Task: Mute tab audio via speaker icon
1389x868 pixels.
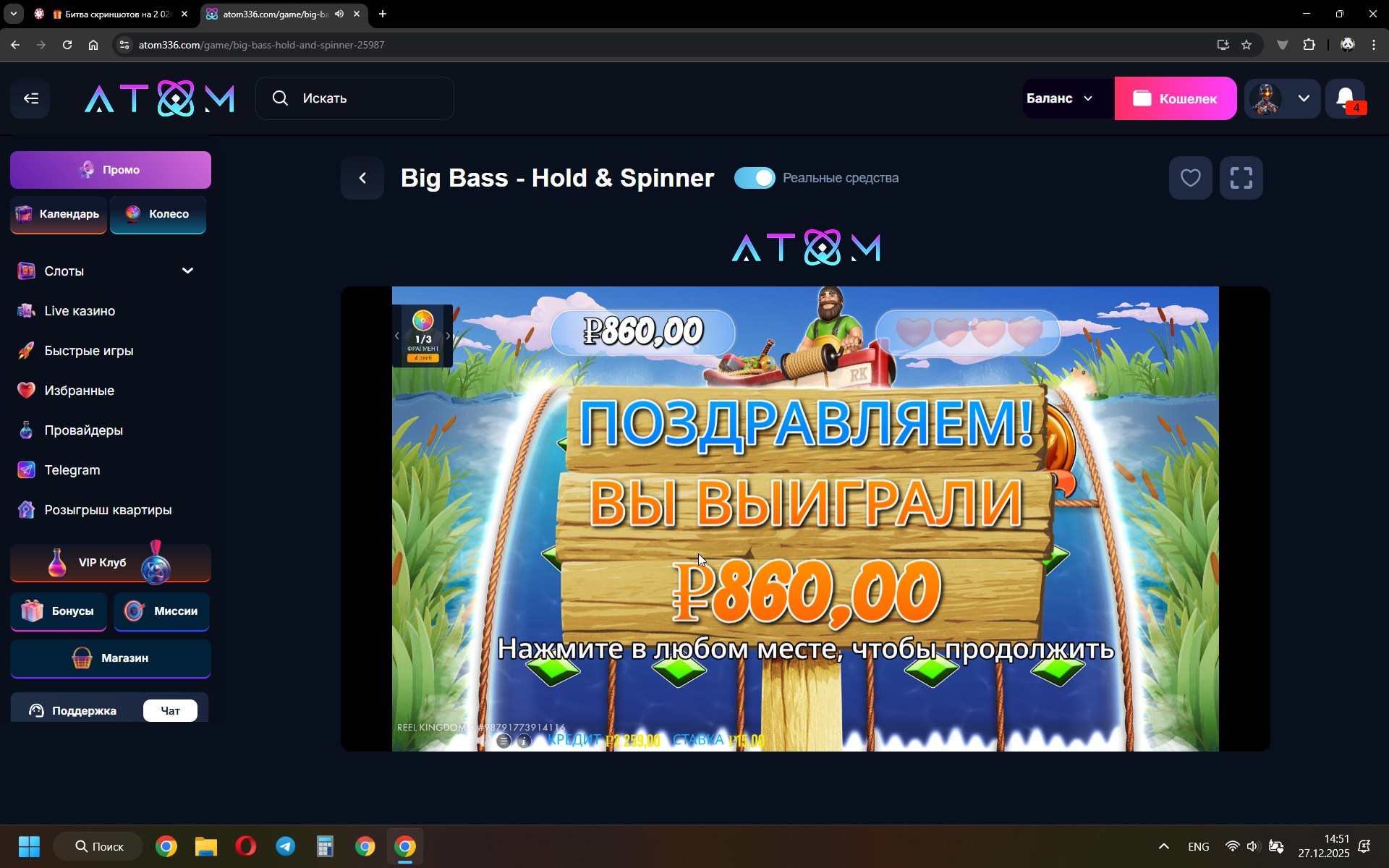Action: (x=339, y=14)
